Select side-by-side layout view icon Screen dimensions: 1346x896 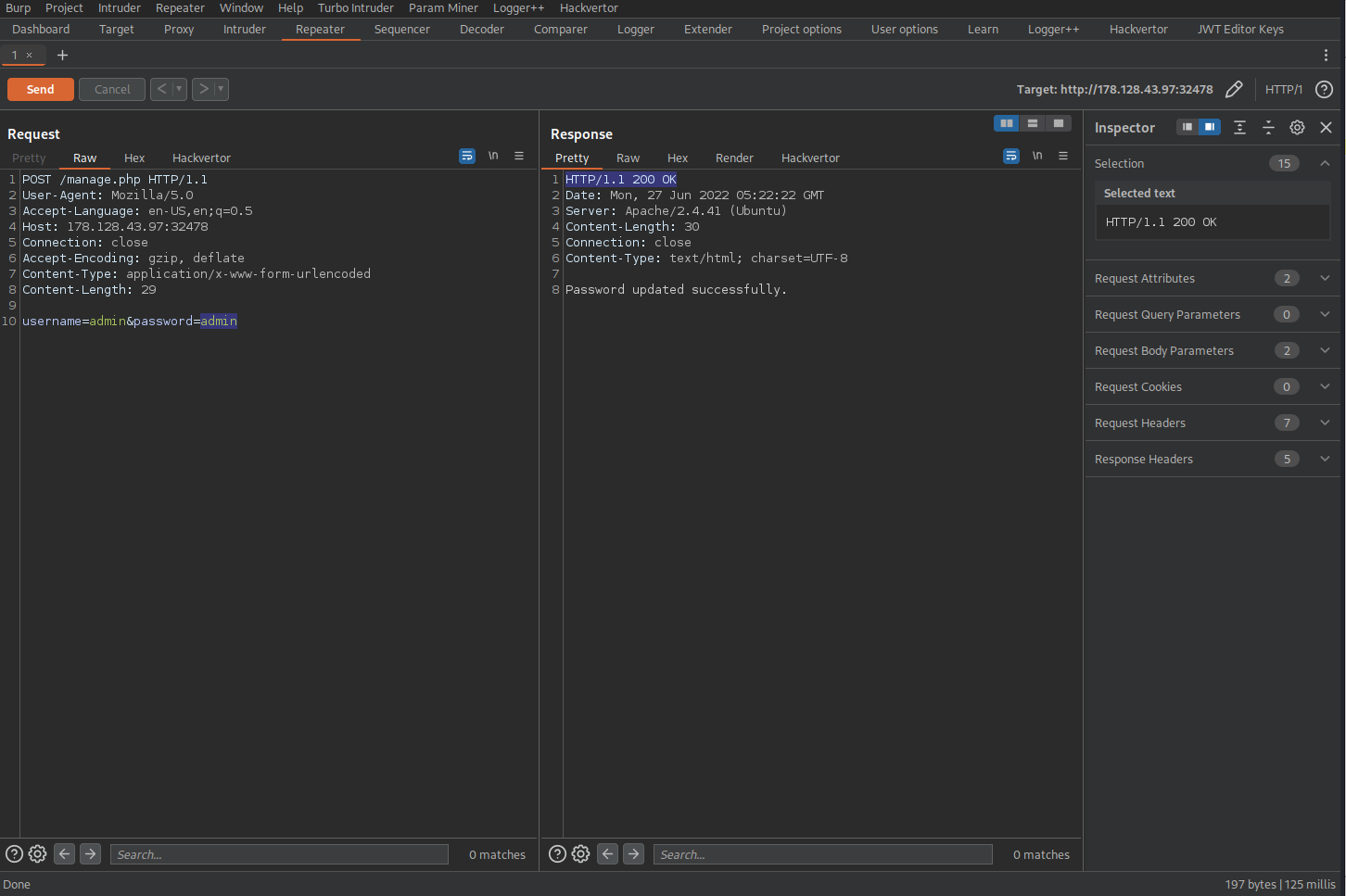pyautogui.click(x=1007, y=123)
